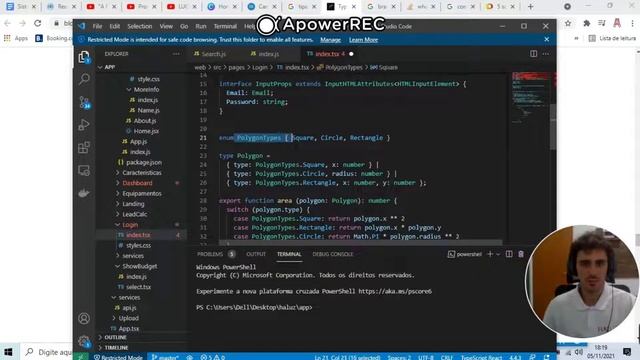Open Lista de leitura in browser
The width and height of the screenshot is (640, 360).
pyautogui.click(x=613, y=38)
